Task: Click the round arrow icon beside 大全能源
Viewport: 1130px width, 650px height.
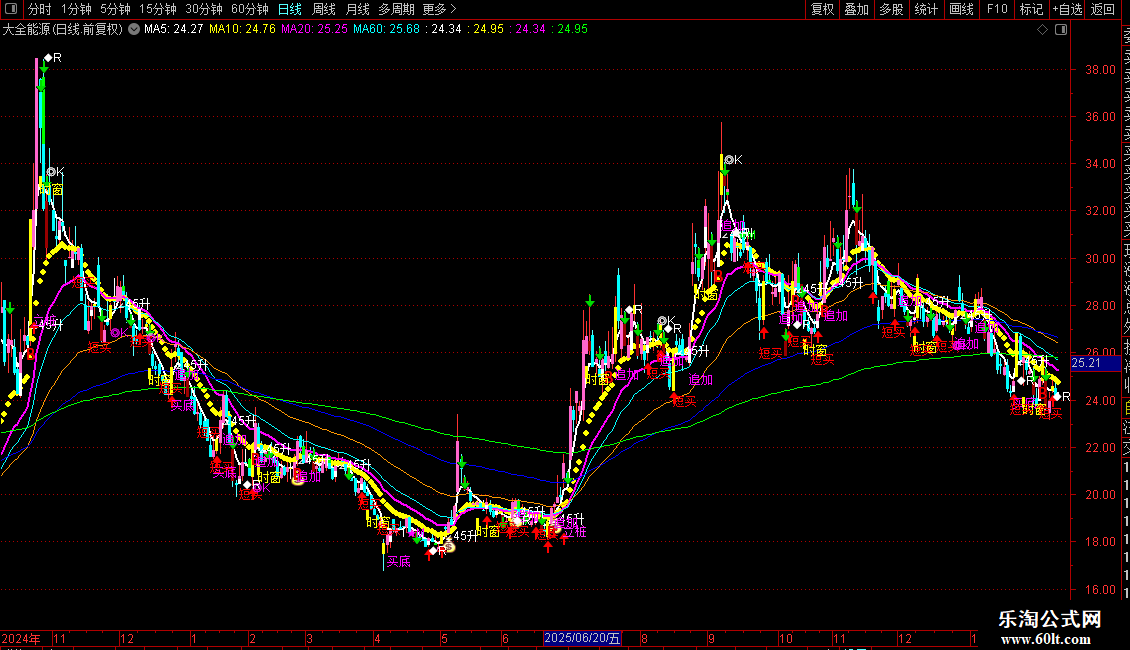Action: [x=134, y=30]
